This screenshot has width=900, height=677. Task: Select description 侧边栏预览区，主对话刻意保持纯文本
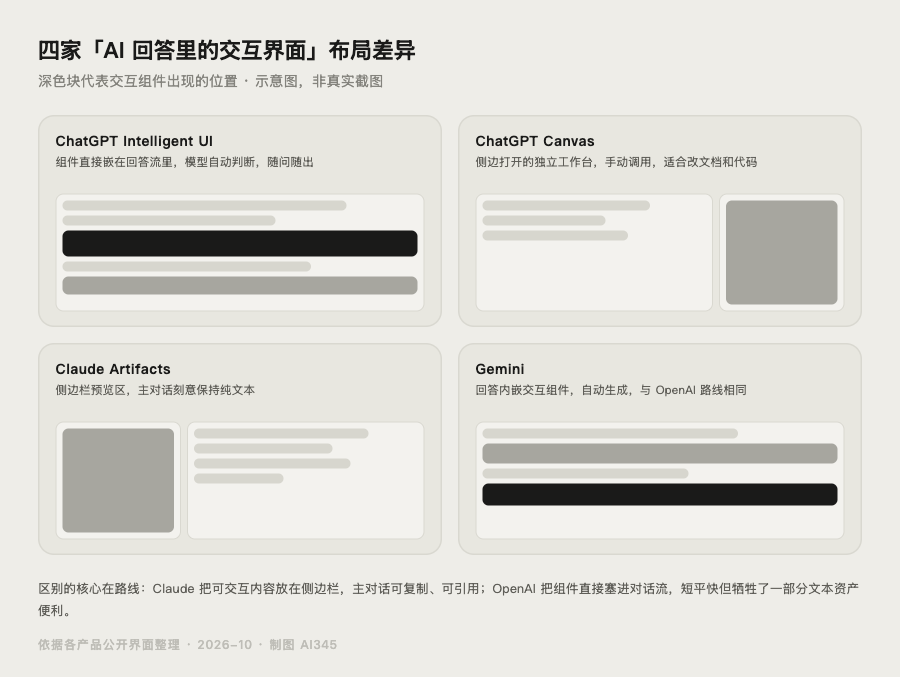(x=155, y=390)
